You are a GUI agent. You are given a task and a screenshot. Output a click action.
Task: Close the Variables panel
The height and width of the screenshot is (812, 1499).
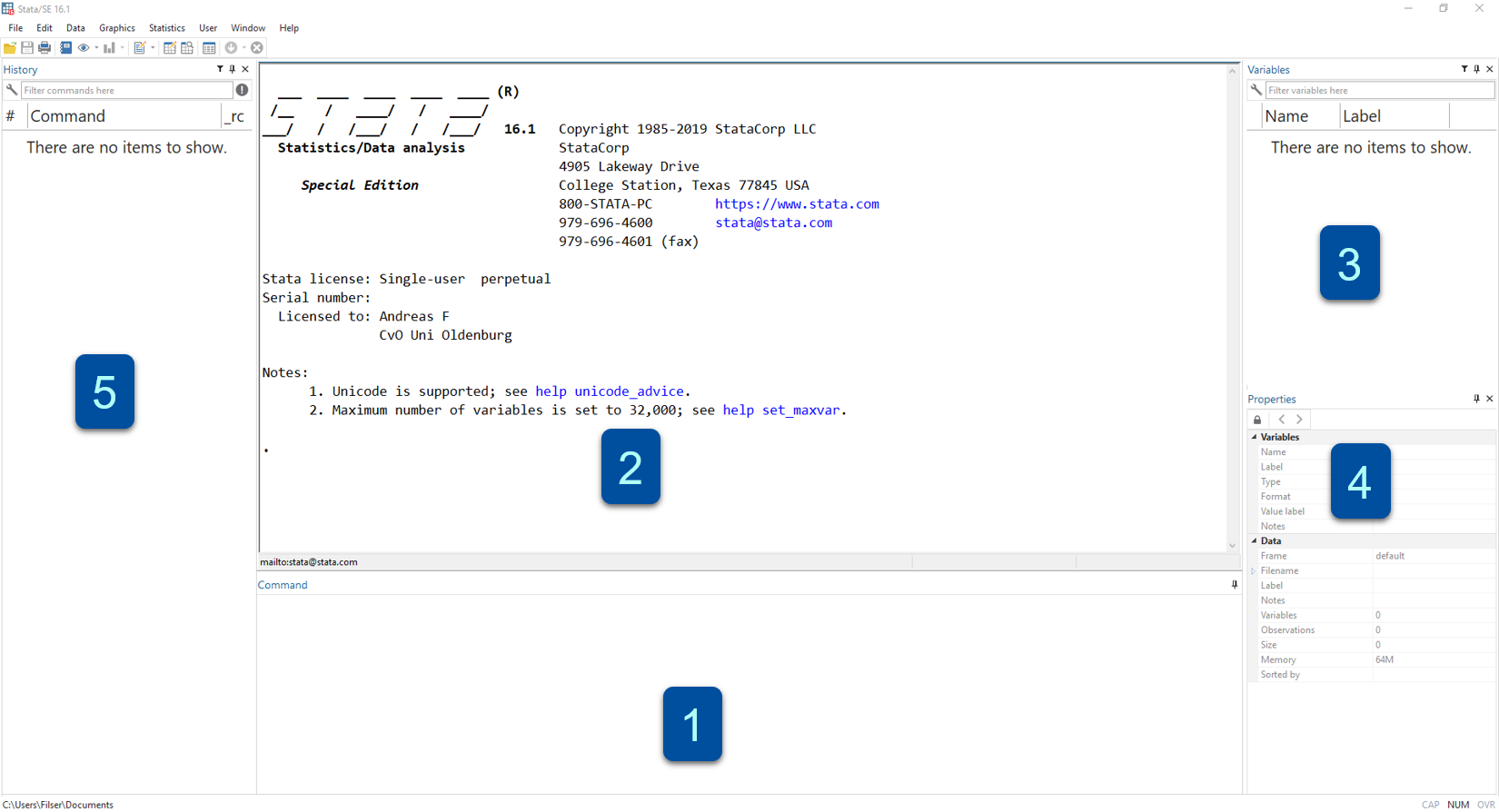[1490, 69]
